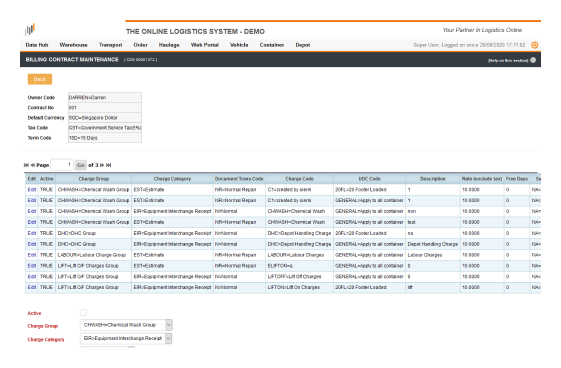Edit the row with charge code LIFTON=Lift On Charges
Screen dimensions: 561x368
tap(32, 287)
